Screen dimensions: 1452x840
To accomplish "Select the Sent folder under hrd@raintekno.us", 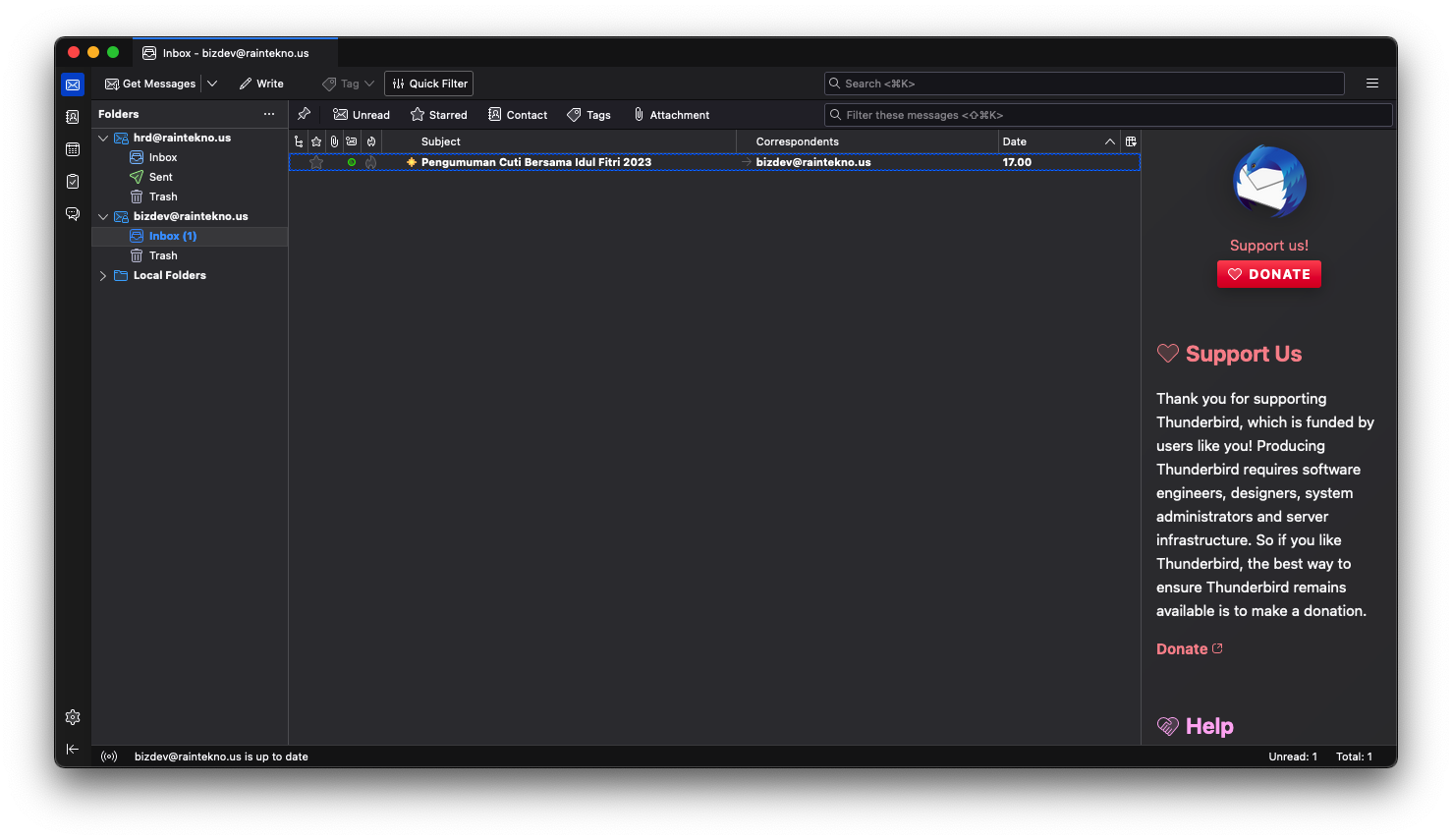I will tap(160, 177).
